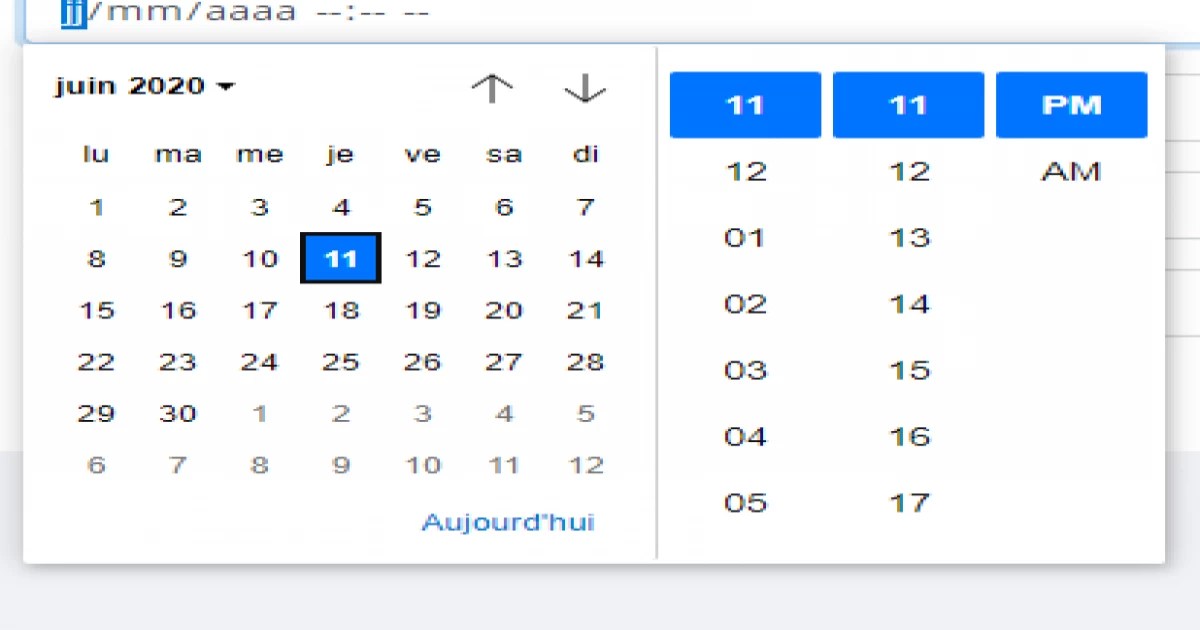
Task: Select day 30, the last day of juin
Action: pyautogui.click(x=178, y=413)
